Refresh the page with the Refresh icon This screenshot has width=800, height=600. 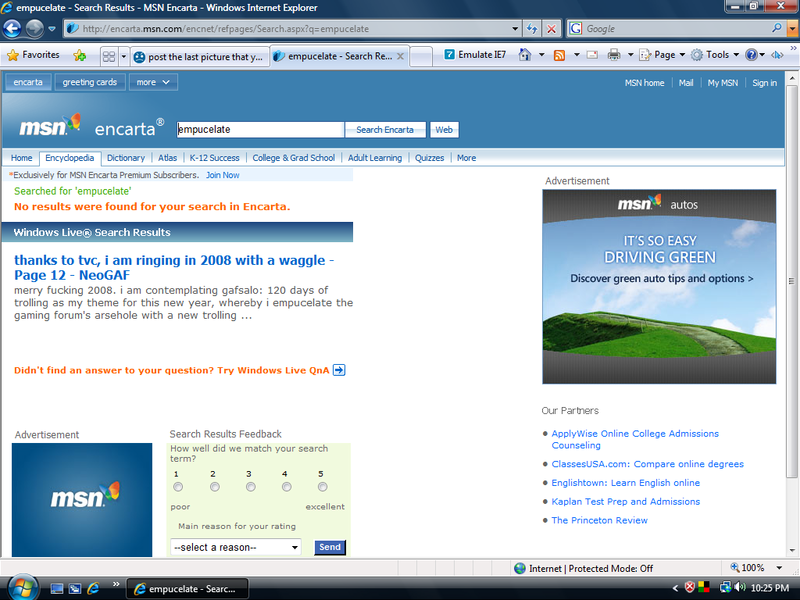[532, 29]
